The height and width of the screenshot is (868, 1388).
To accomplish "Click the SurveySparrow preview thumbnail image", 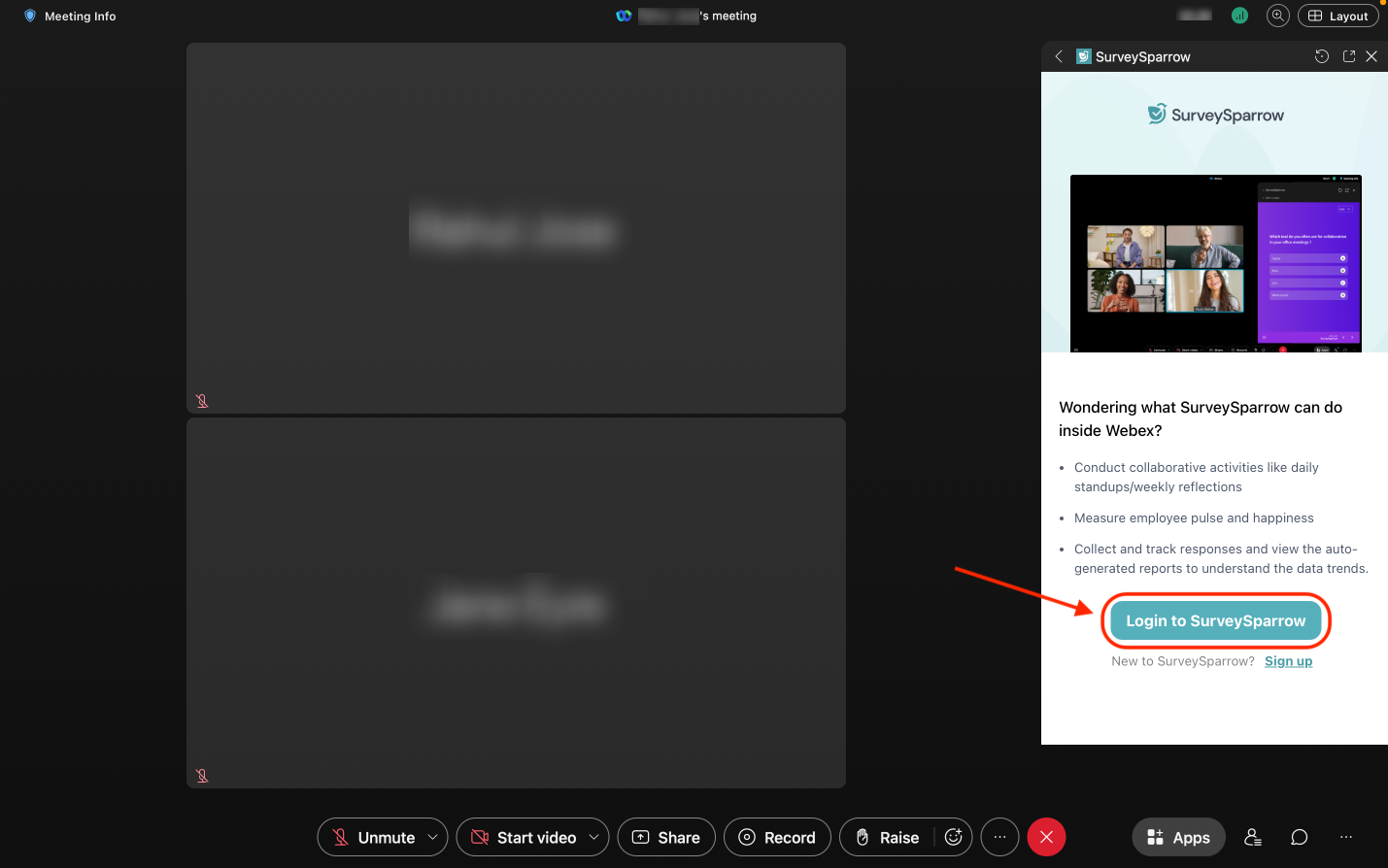I will pos(1215,263).
